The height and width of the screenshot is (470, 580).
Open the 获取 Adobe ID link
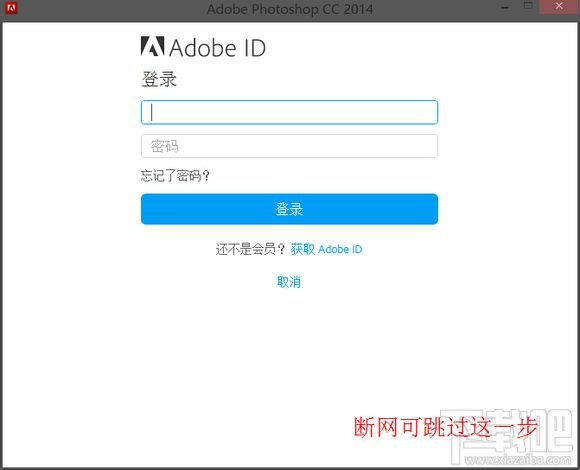pos(326,249)
